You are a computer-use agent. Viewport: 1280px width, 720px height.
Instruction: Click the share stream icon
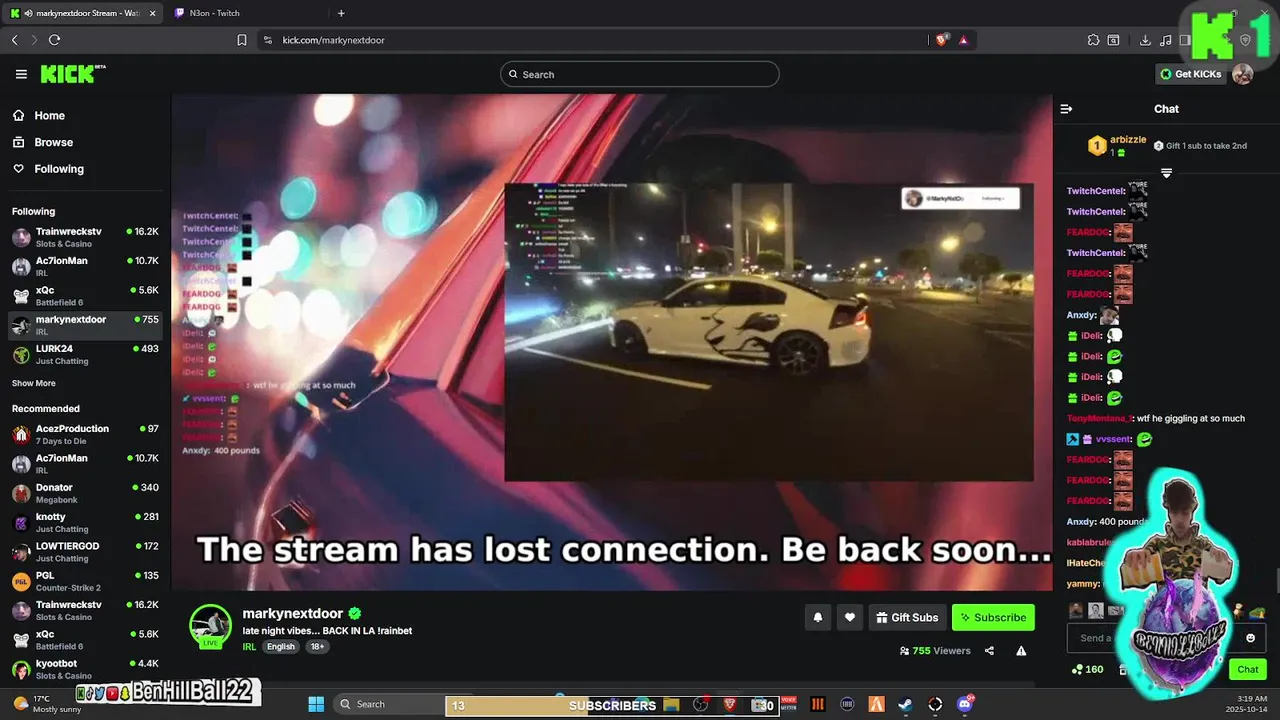(x=989, y=651)
